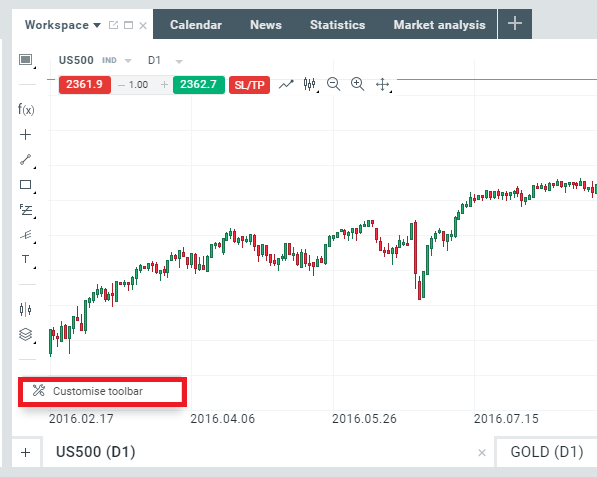The image size is (597, 477).
Task: Zoom out the chart
Action: 334,84
